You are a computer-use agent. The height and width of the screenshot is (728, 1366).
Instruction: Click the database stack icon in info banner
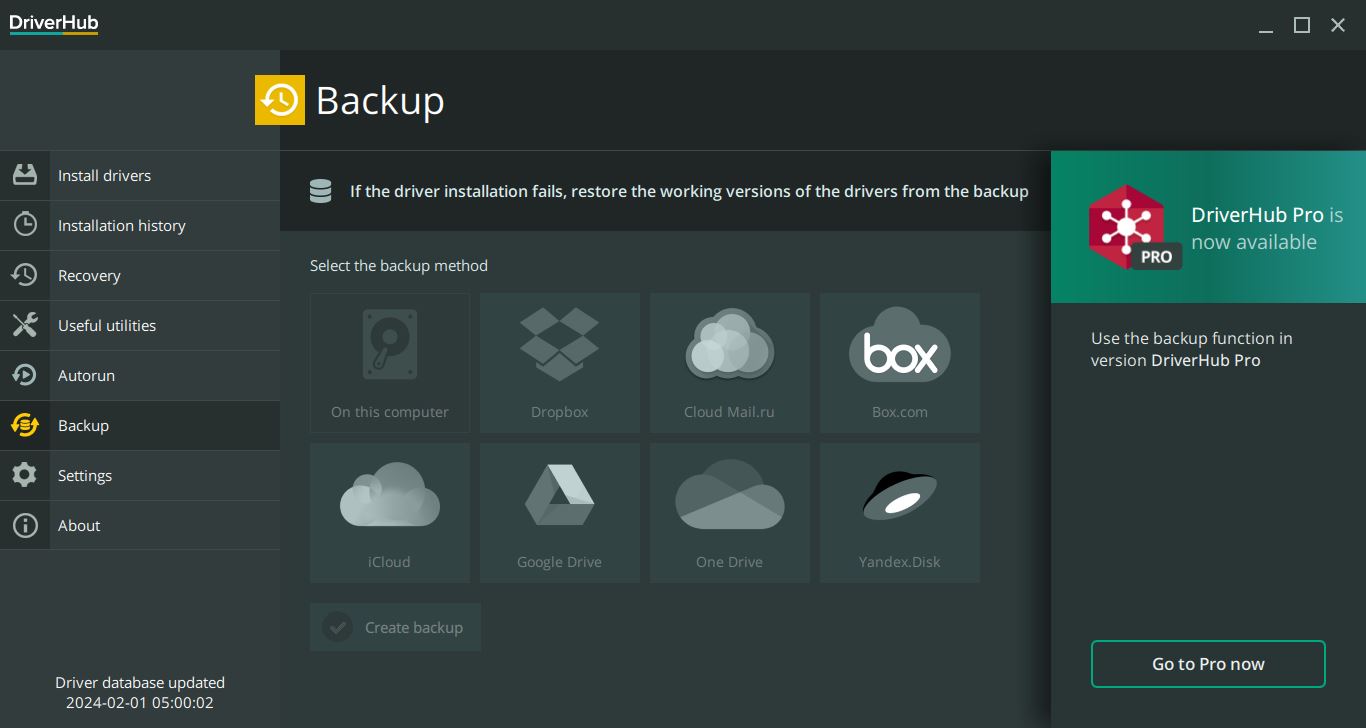[x=320, y=191]
